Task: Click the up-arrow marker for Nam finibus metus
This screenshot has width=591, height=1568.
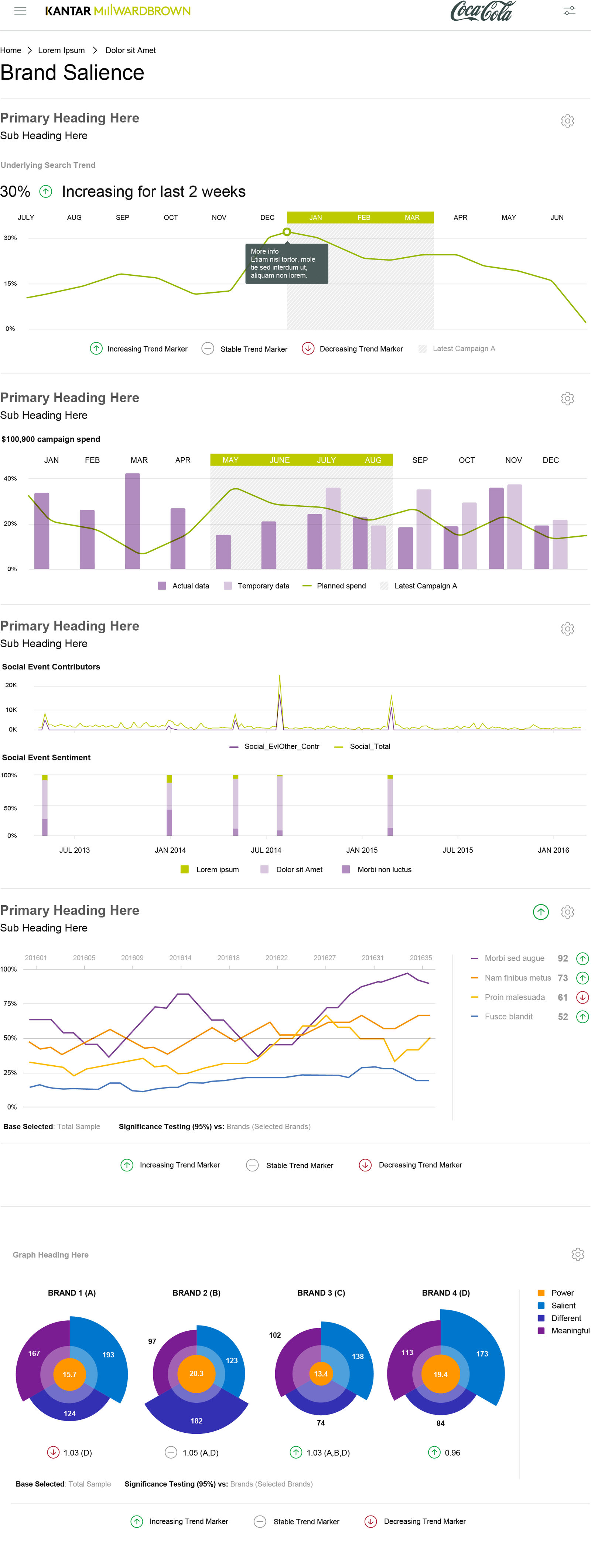Action: pyautogui.click(x=582, y=978)
